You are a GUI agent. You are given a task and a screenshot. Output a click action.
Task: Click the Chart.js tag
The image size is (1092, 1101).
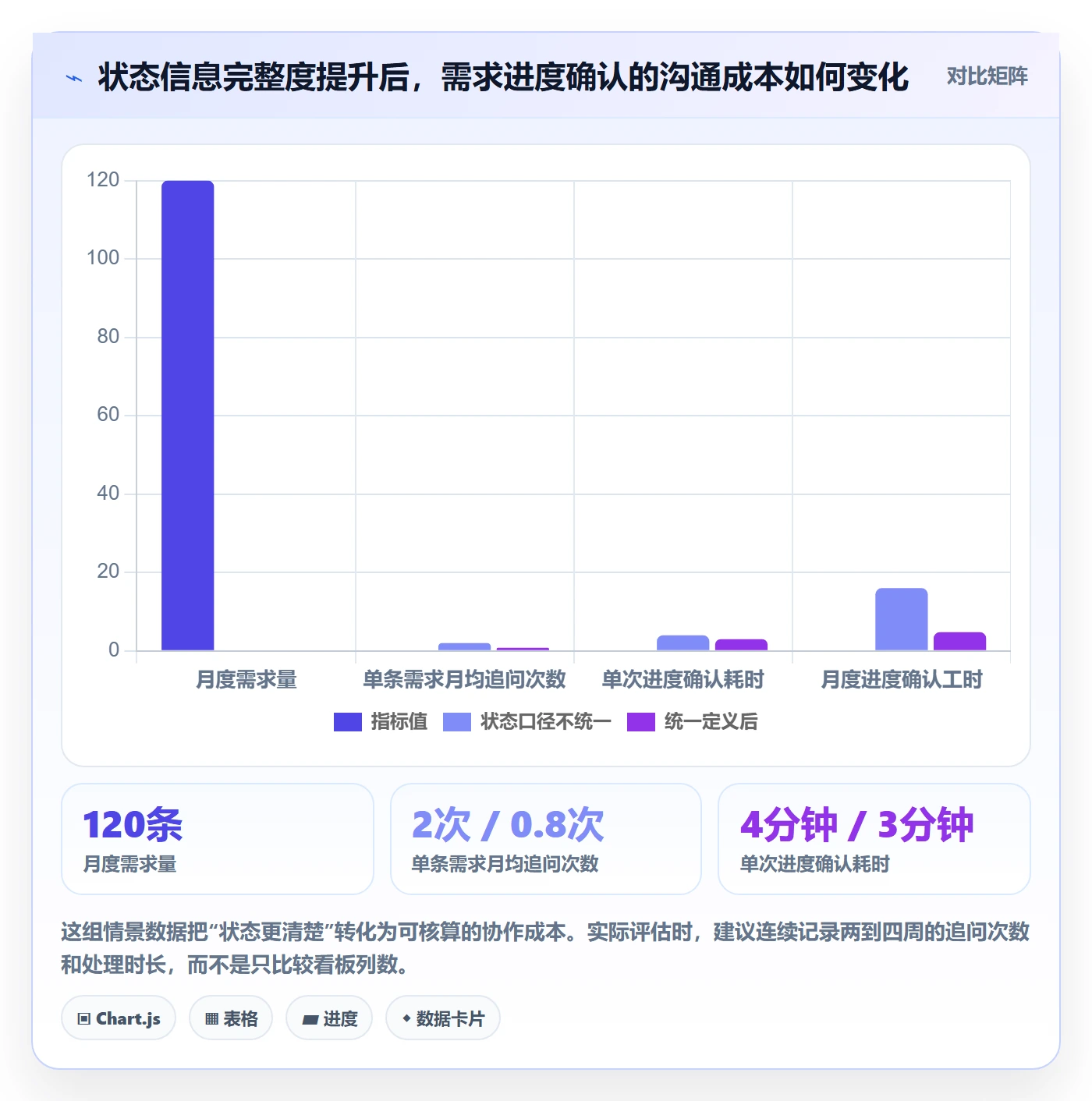coord(119,1018)
